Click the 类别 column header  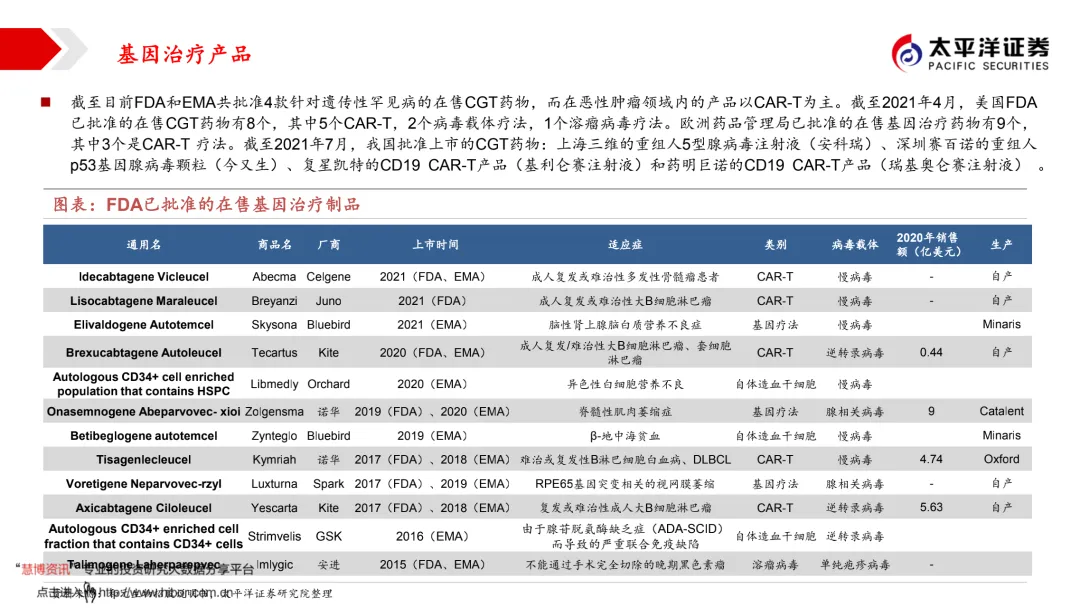[x=775, y=244]
